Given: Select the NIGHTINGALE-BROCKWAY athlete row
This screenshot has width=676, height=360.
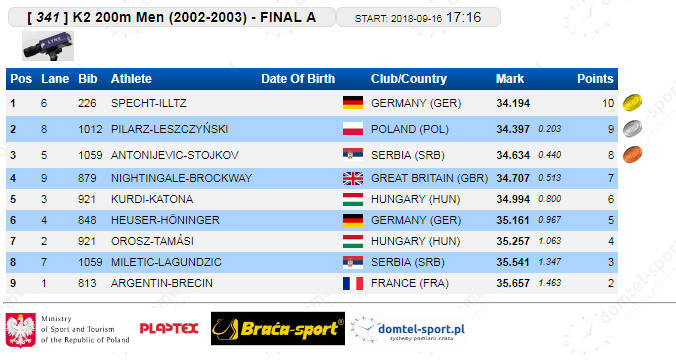Looking at the screenshot, I should (312, 178).
